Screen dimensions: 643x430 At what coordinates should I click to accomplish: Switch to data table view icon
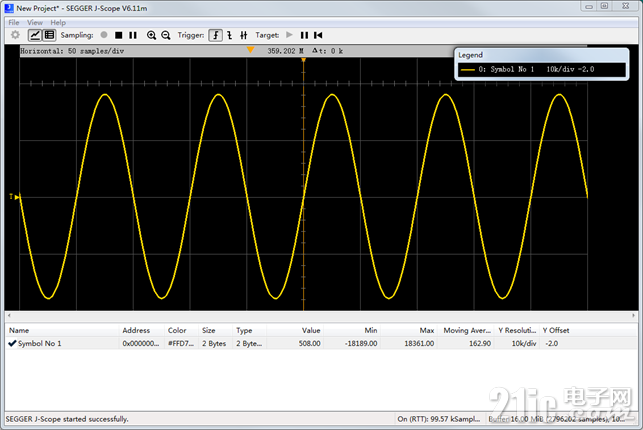(49, 35)
